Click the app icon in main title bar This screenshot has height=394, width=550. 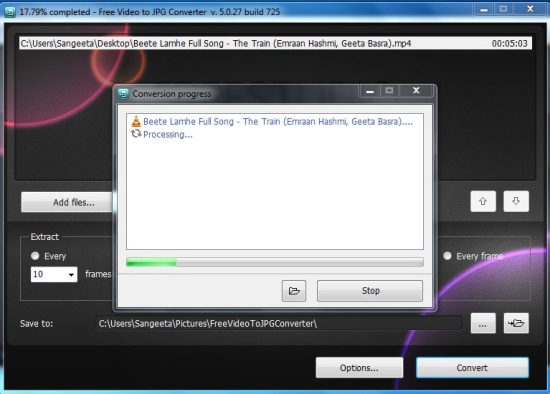[x=10, y=12]
